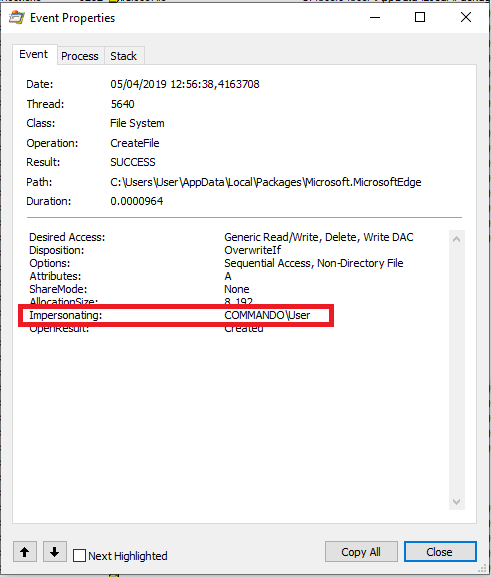Image resolution: width=491 pixels, height=577 pixels.
Task: Minimize the Event Properties dialog
Action: pyautogui.click(x=375, y=17)
